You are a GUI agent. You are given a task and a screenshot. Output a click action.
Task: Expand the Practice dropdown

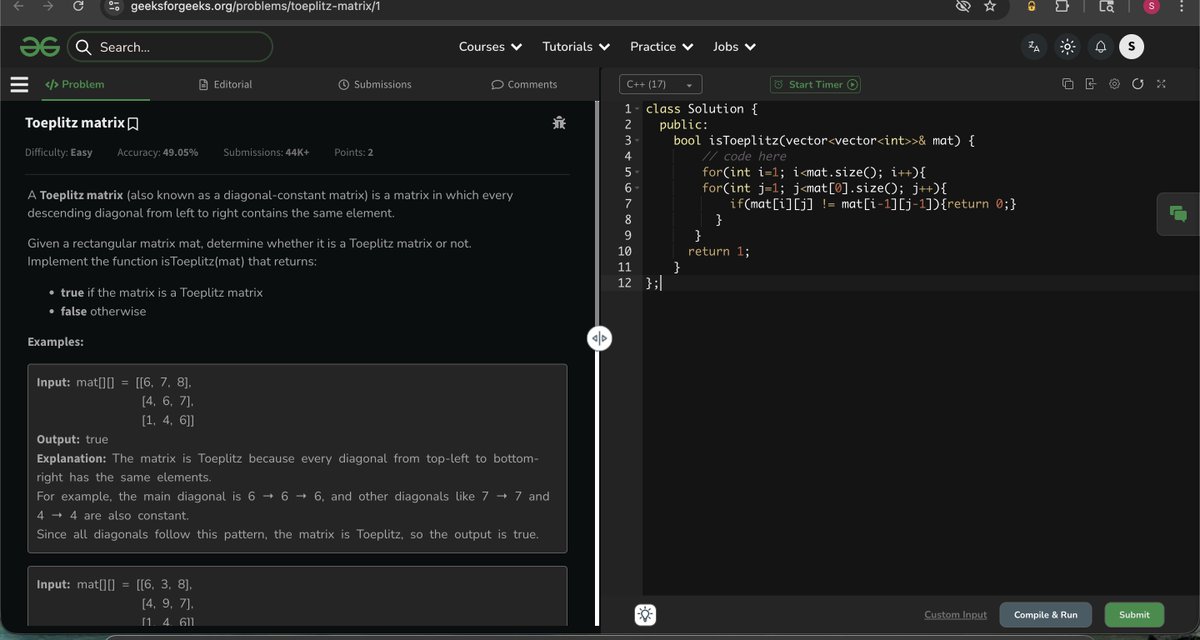[661, 47]
